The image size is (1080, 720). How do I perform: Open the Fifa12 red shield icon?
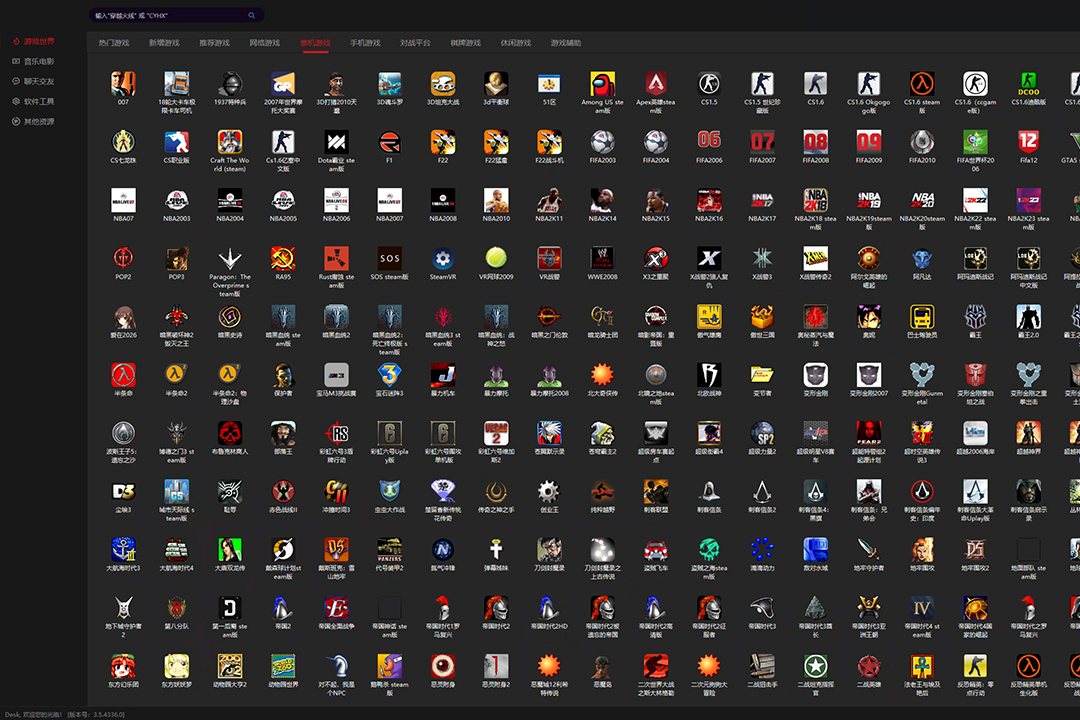pos(1028,143)
